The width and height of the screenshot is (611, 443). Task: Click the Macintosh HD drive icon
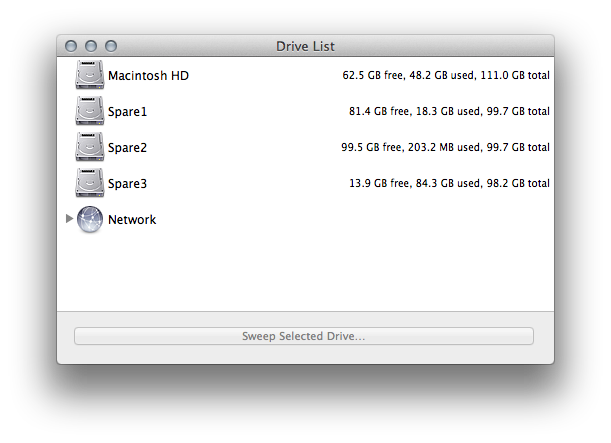[89, 76]
